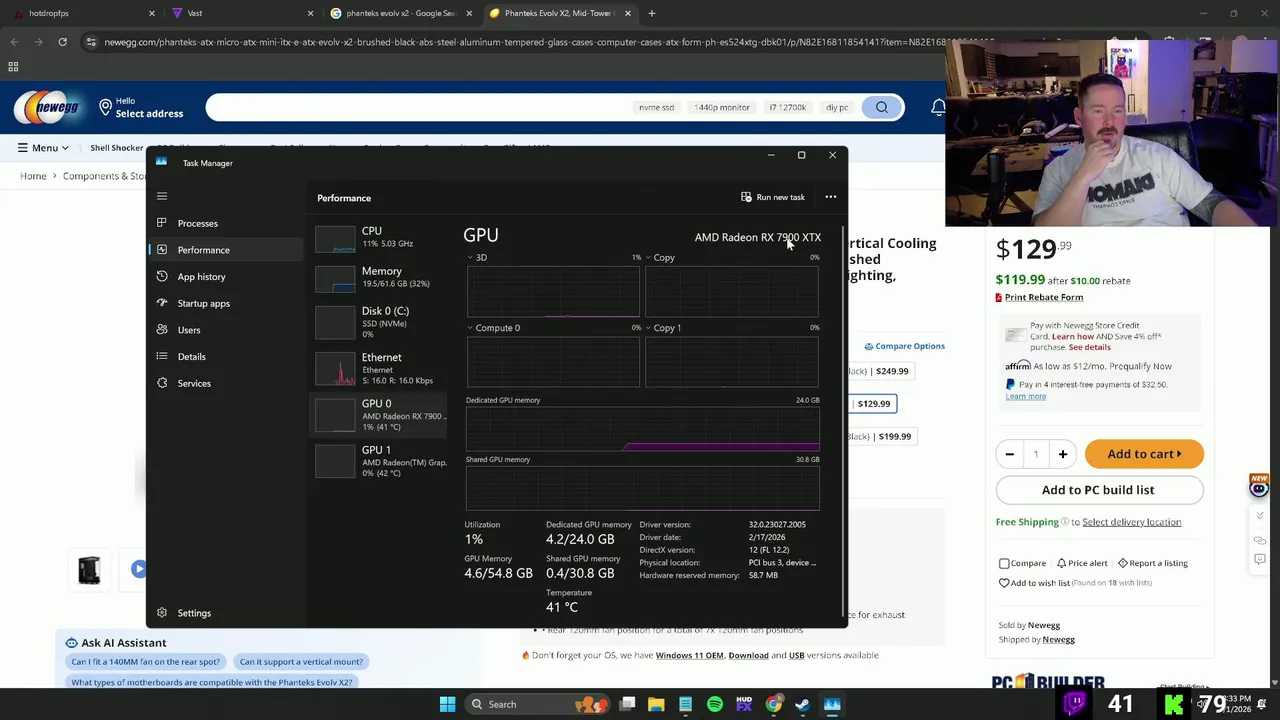Click the Newegg logo
Screen dimensions: 1280x720
click(47, 107)
